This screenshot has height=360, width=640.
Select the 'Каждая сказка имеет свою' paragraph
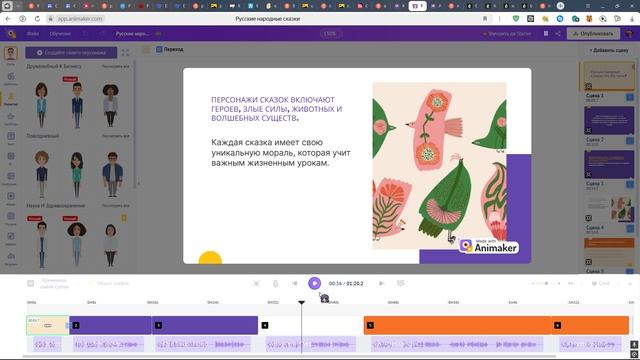[281, 153]
